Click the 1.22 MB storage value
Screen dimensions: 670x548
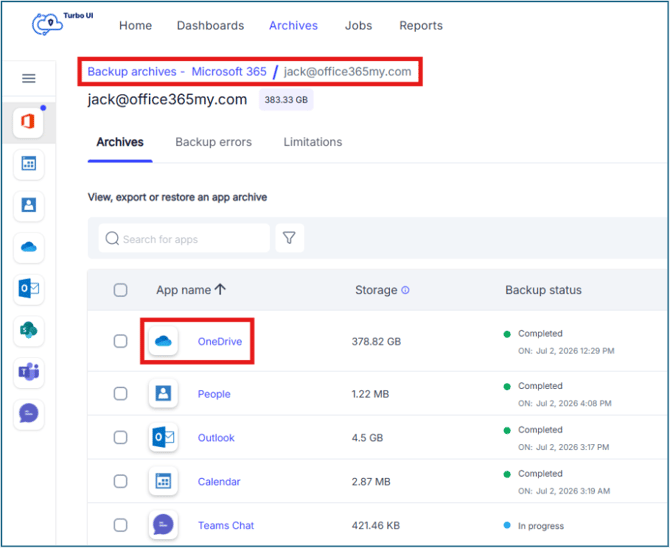click(x=370, y=394)
